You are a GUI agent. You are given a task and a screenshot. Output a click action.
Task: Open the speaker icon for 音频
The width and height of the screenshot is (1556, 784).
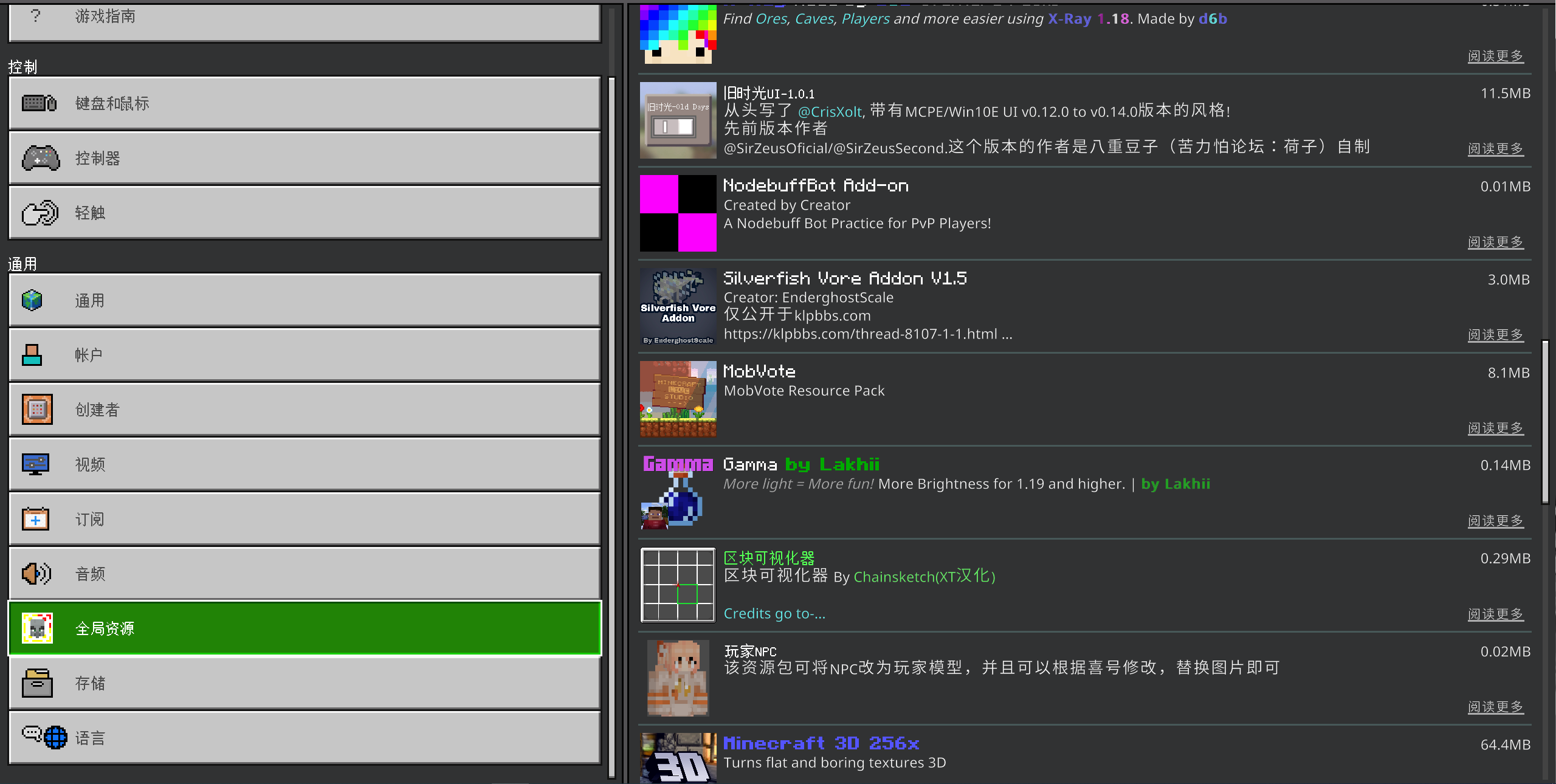coord(37,574)
